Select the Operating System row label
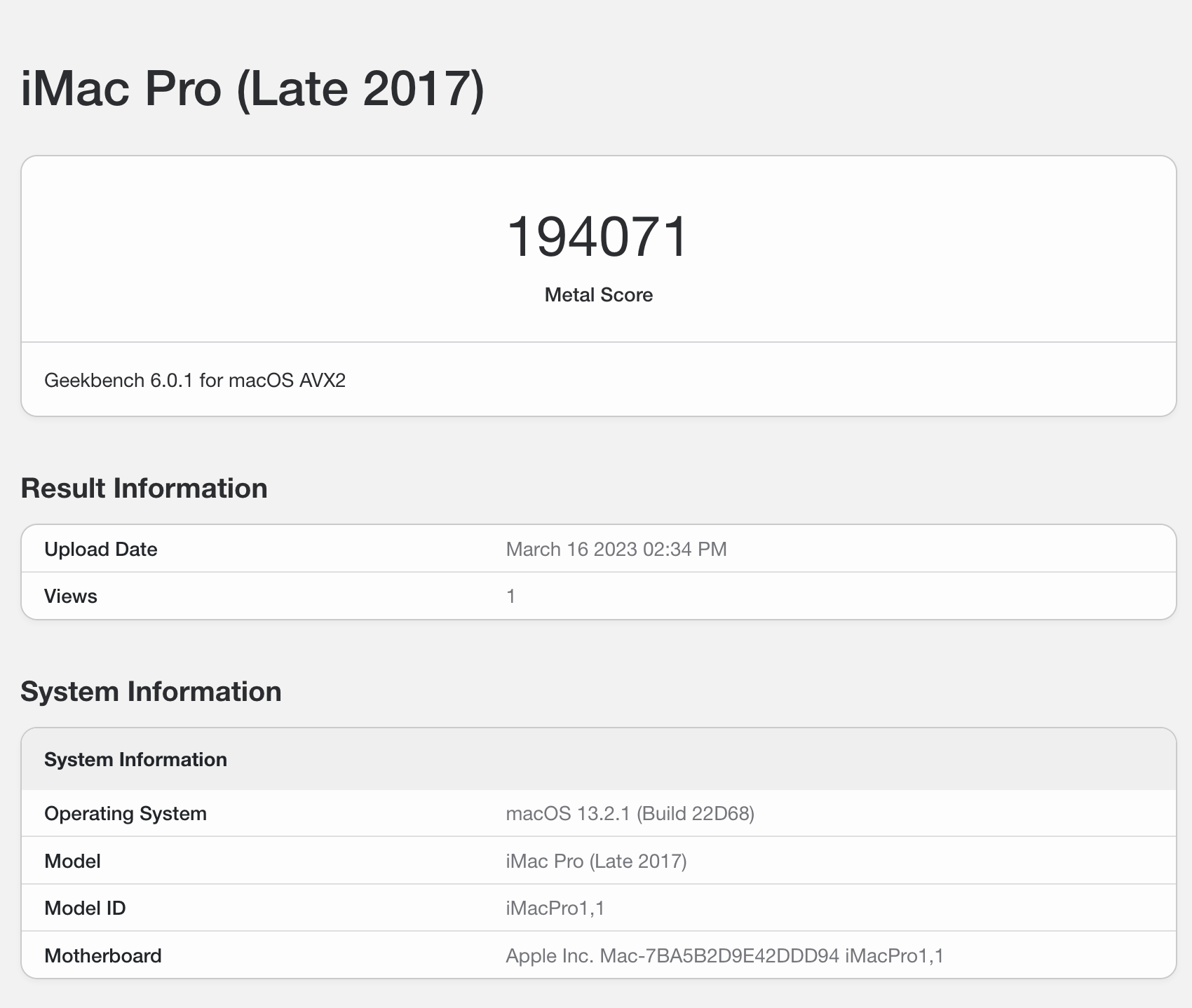 coord(125,814)
